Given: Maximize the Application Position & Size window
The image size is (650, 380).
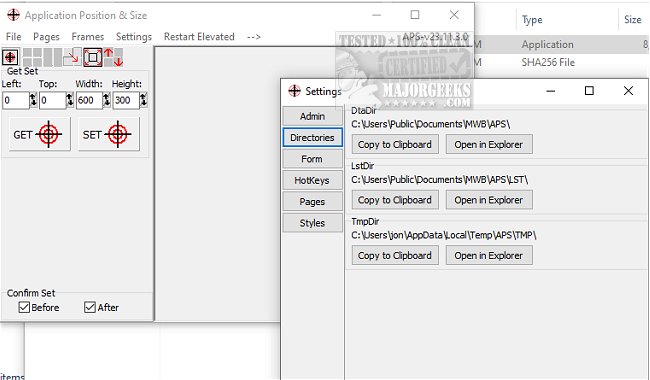Looking at the screenshot, I should pos(415,15).
